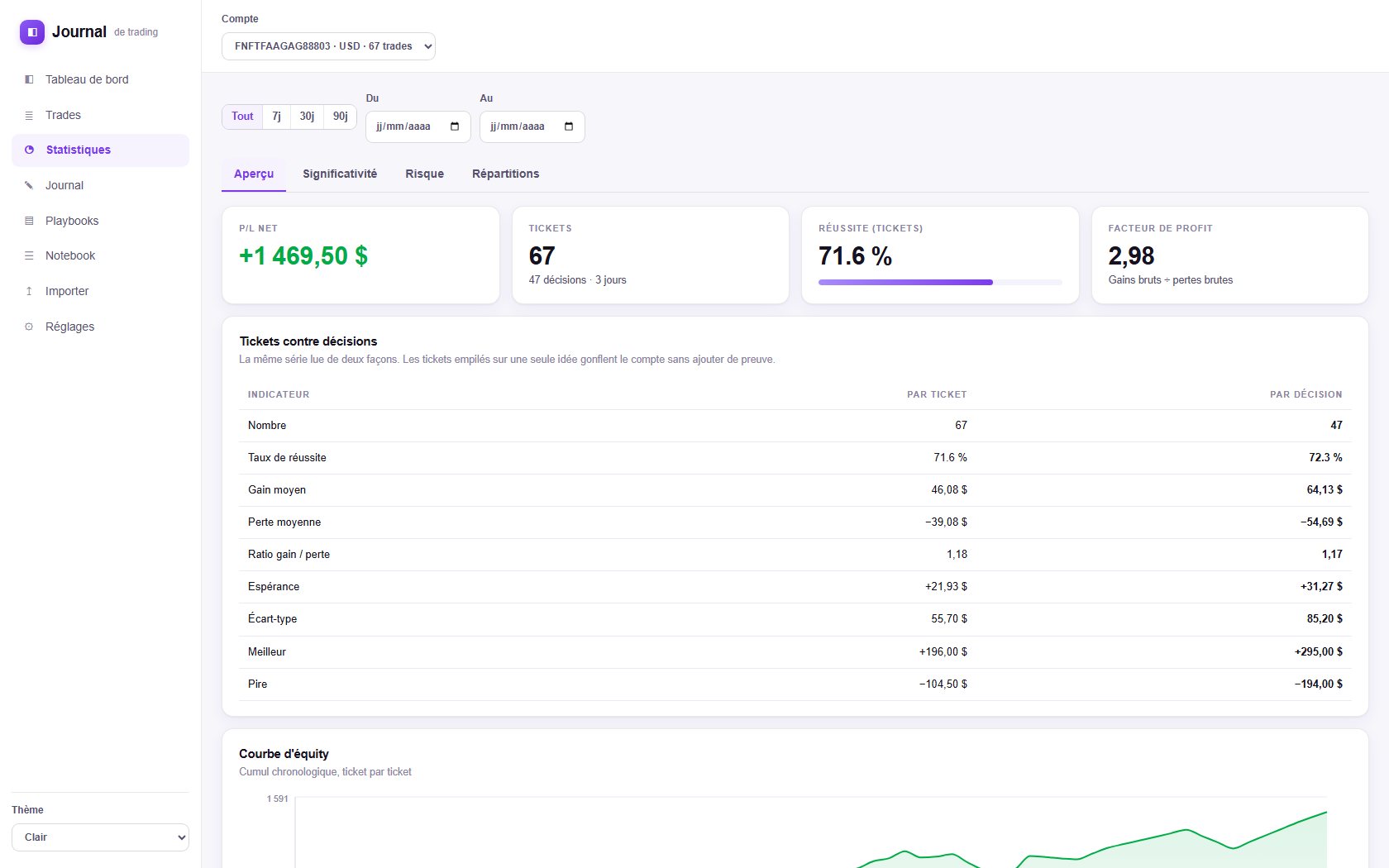Open Réglages settings page

click(100, 327)
